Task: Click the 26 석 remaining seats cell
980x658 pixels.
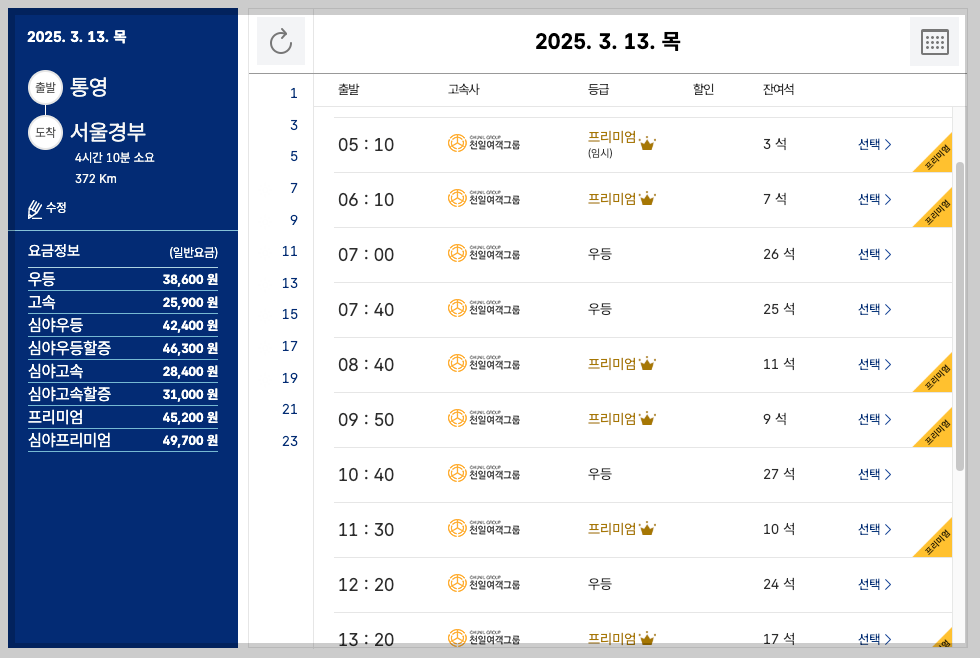Action: (x=779, y=254)
